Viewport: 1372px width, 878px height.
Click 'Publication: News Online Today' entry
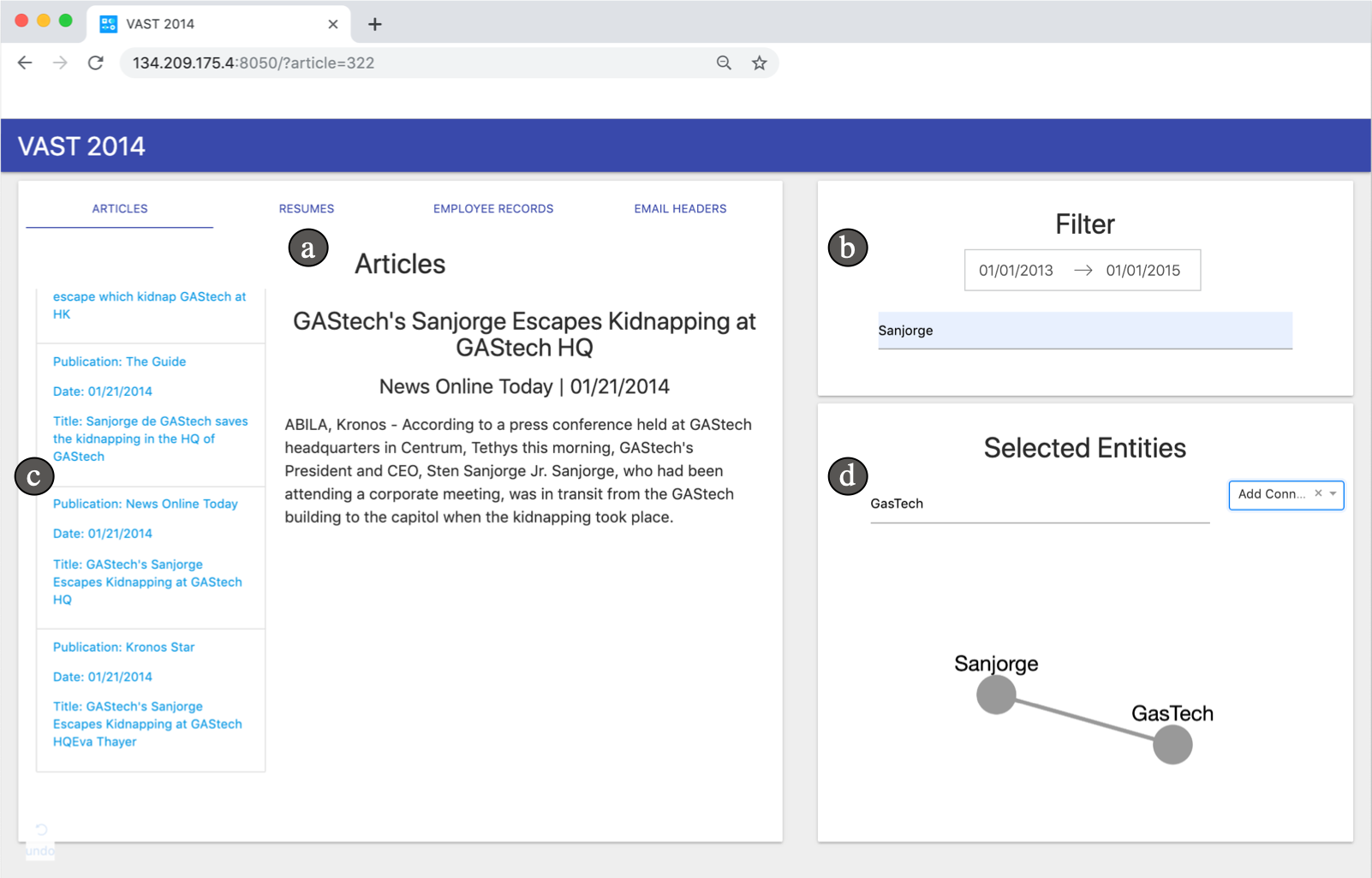pos(146,504)
